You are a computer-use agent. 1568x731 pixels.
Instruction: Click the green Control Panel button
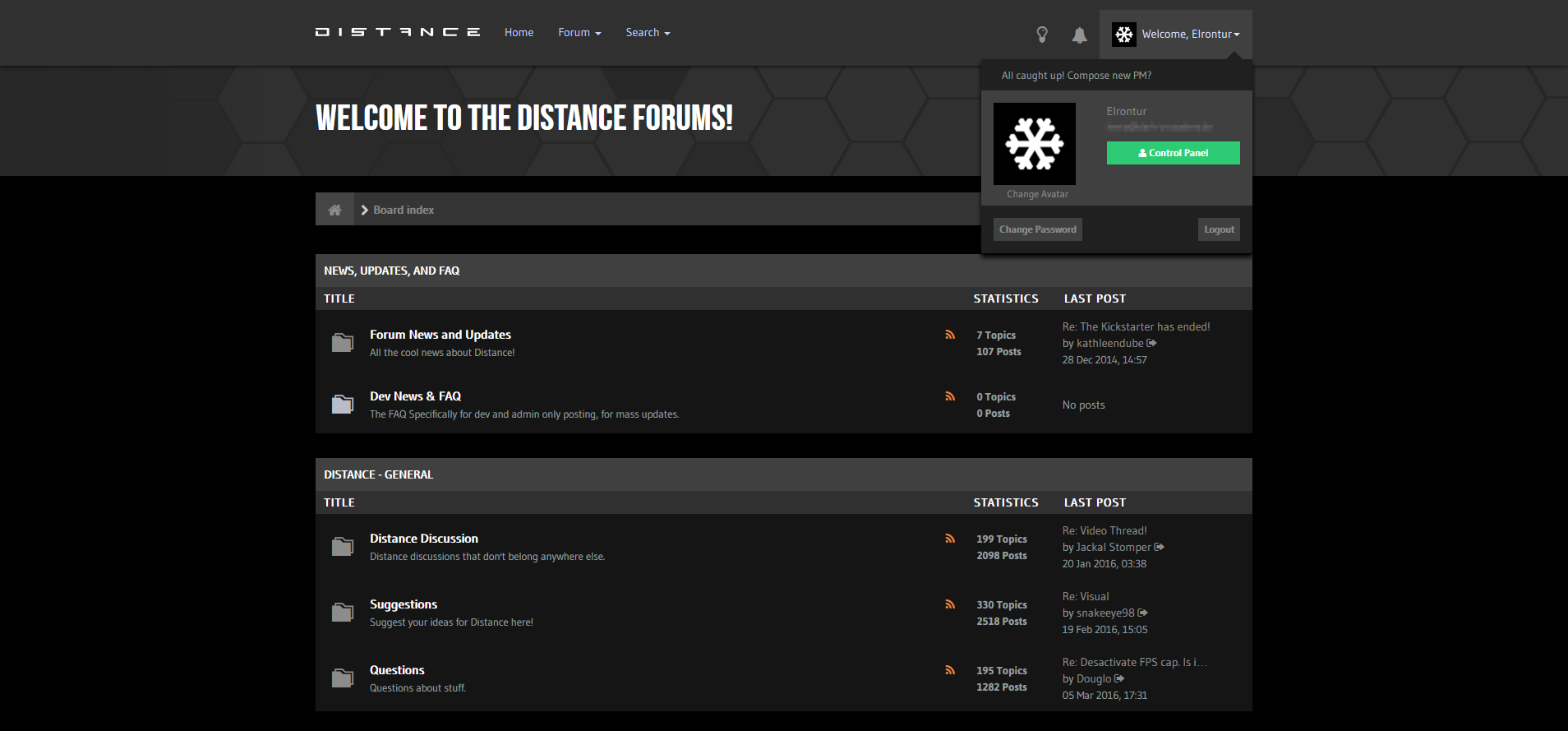click(x=1174, y=153)
